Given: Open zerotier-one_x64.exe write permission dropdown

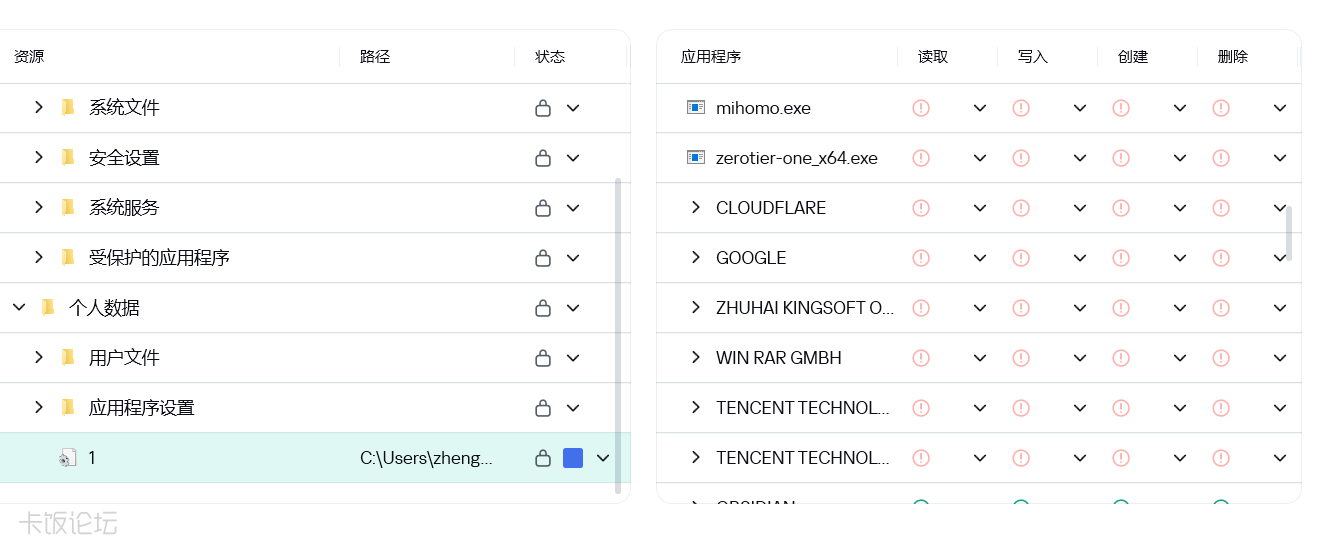Looking at the screenshot, I should pos(1080,158).
